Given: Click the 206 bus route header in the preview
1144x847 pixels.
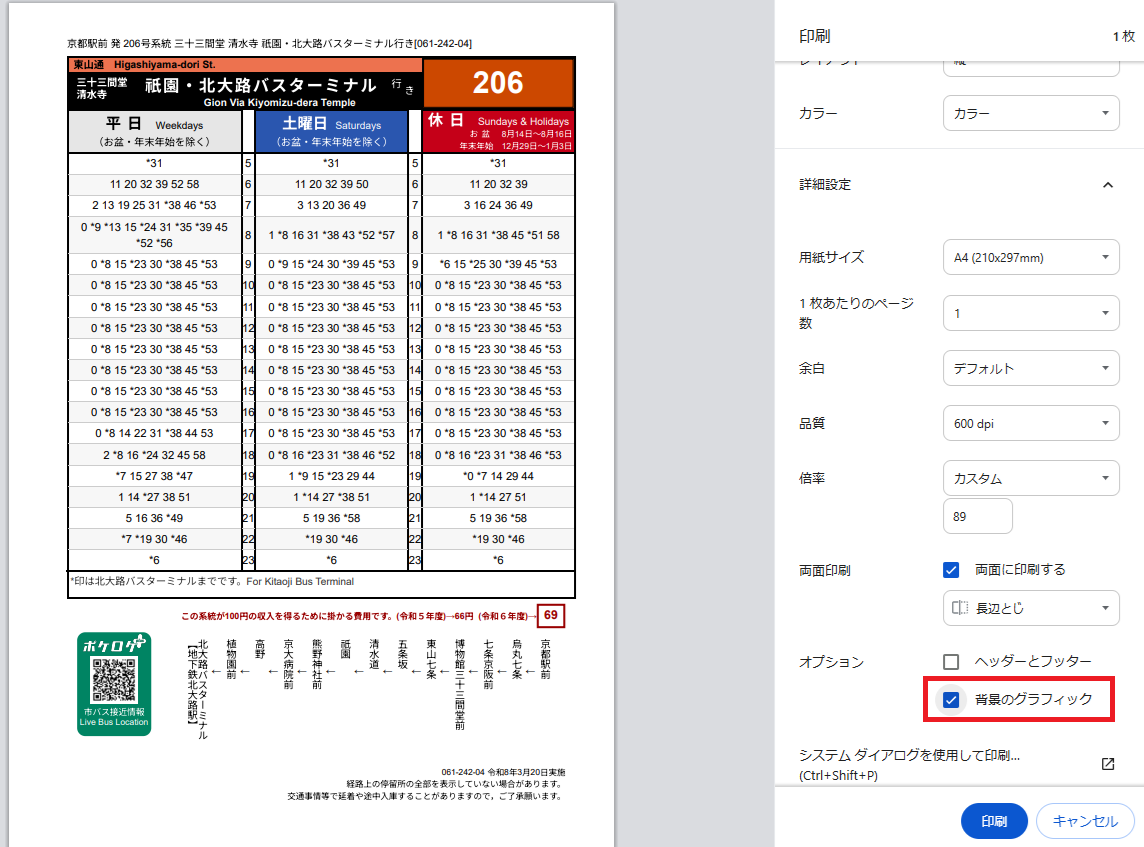Looking at the screenshot, I should coord(498,84).
